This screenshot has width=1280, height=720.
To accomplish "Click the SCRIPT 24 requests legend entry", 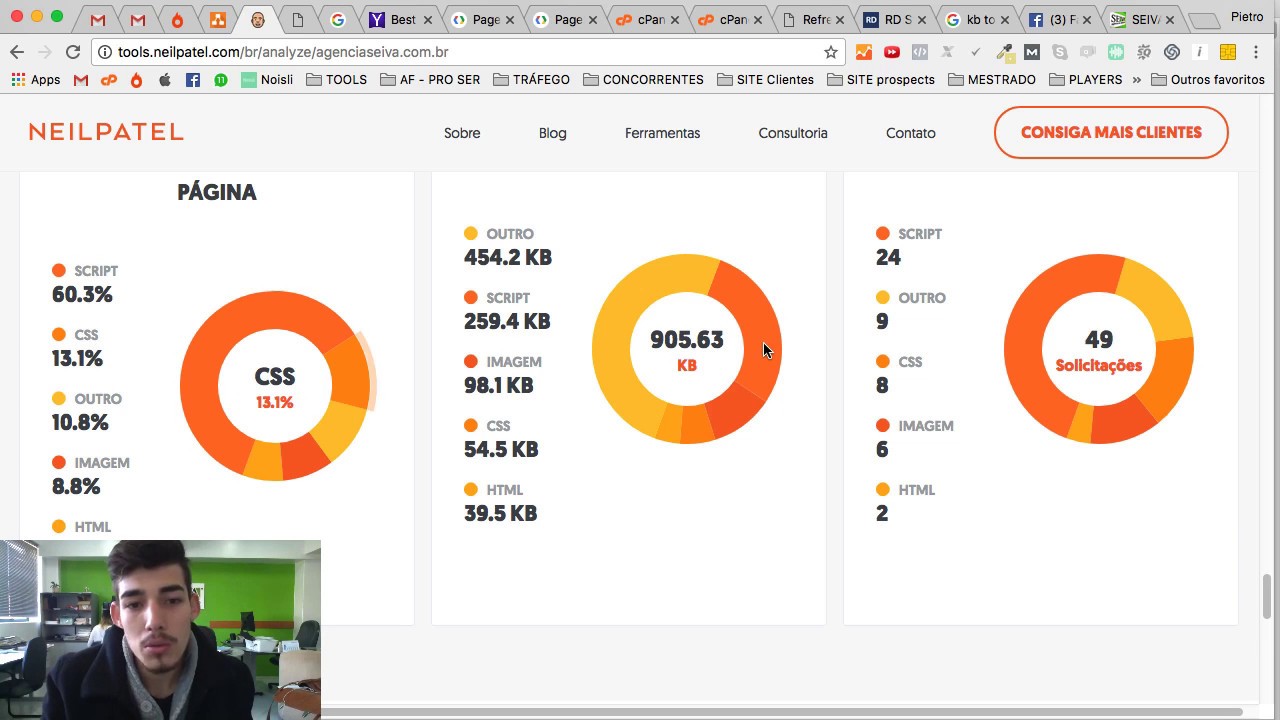I will 909,246.
